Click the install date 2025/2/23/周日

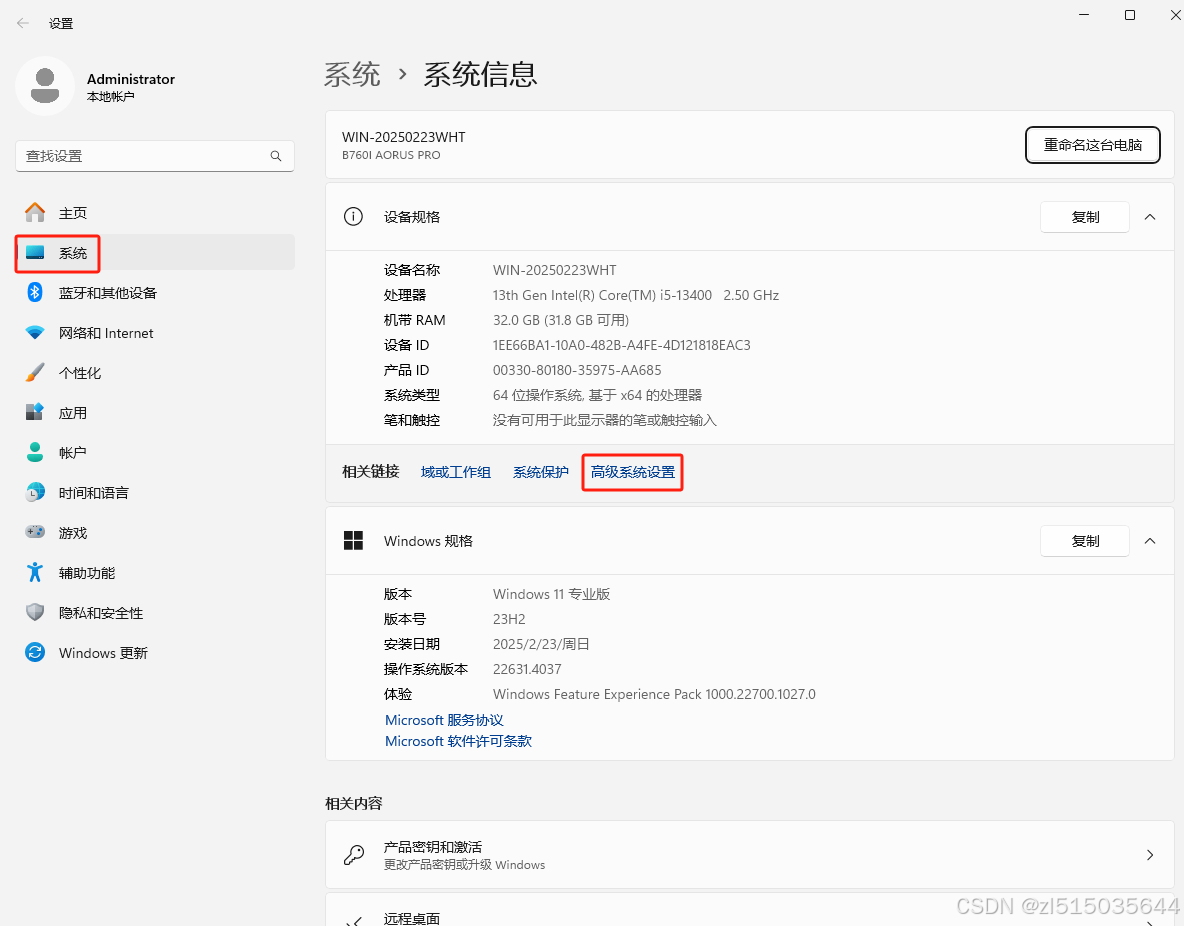click(x=541, y=644)
